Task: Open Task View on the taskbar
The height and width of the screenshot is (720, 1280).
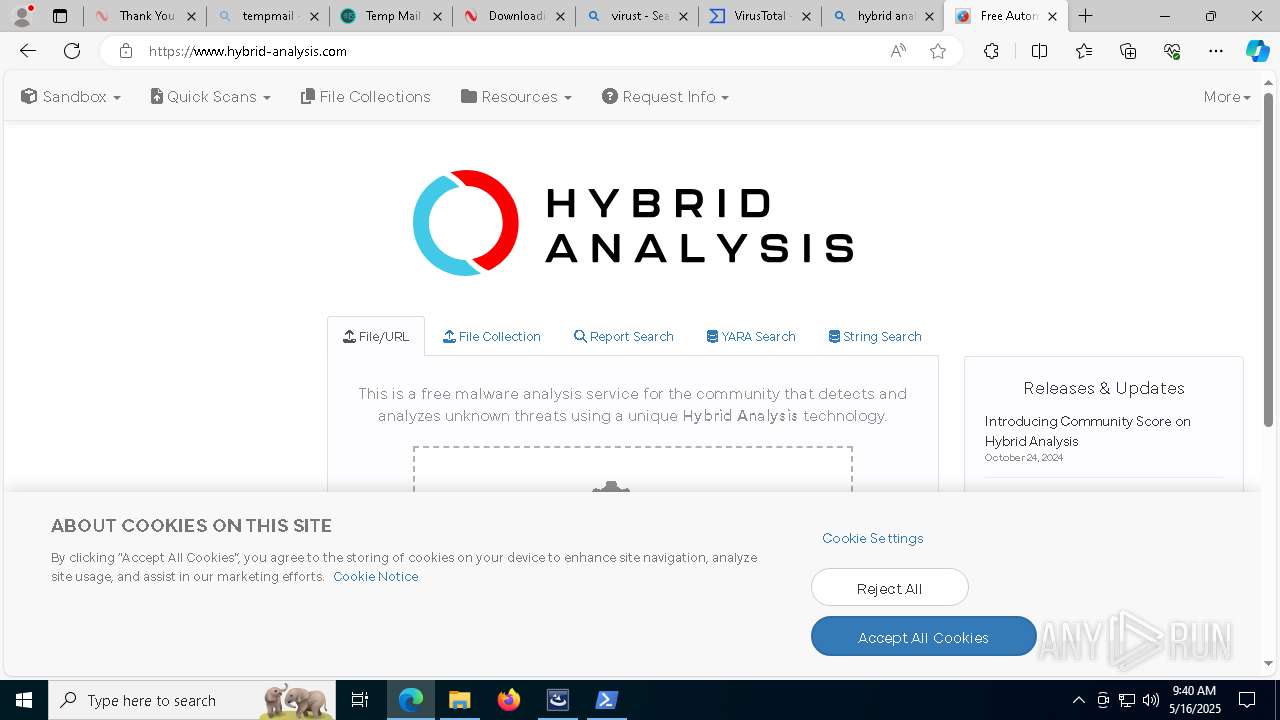Action: tap(360, 700)
